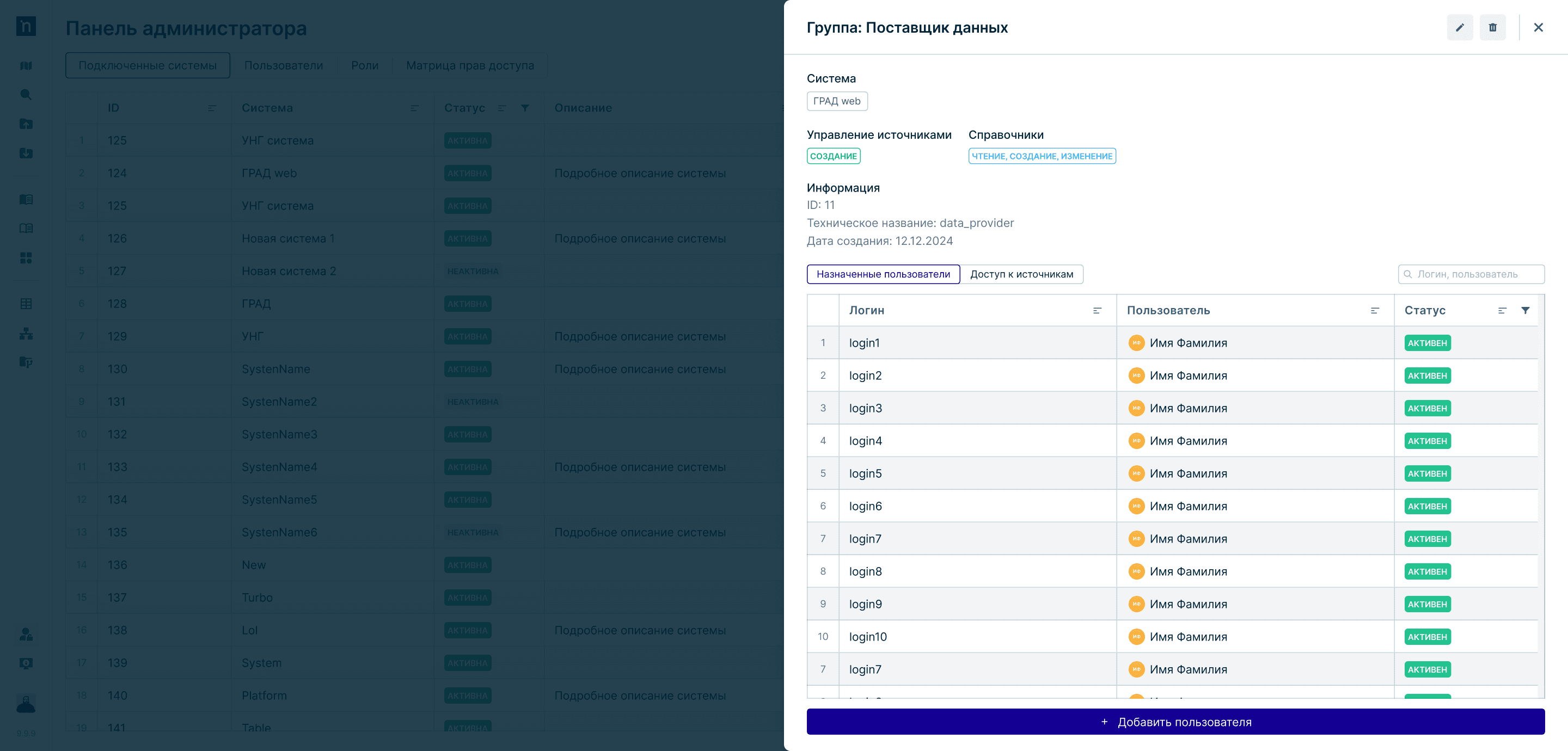
Task: Click sort icon in Логин column
Action: pos(1097,310)
